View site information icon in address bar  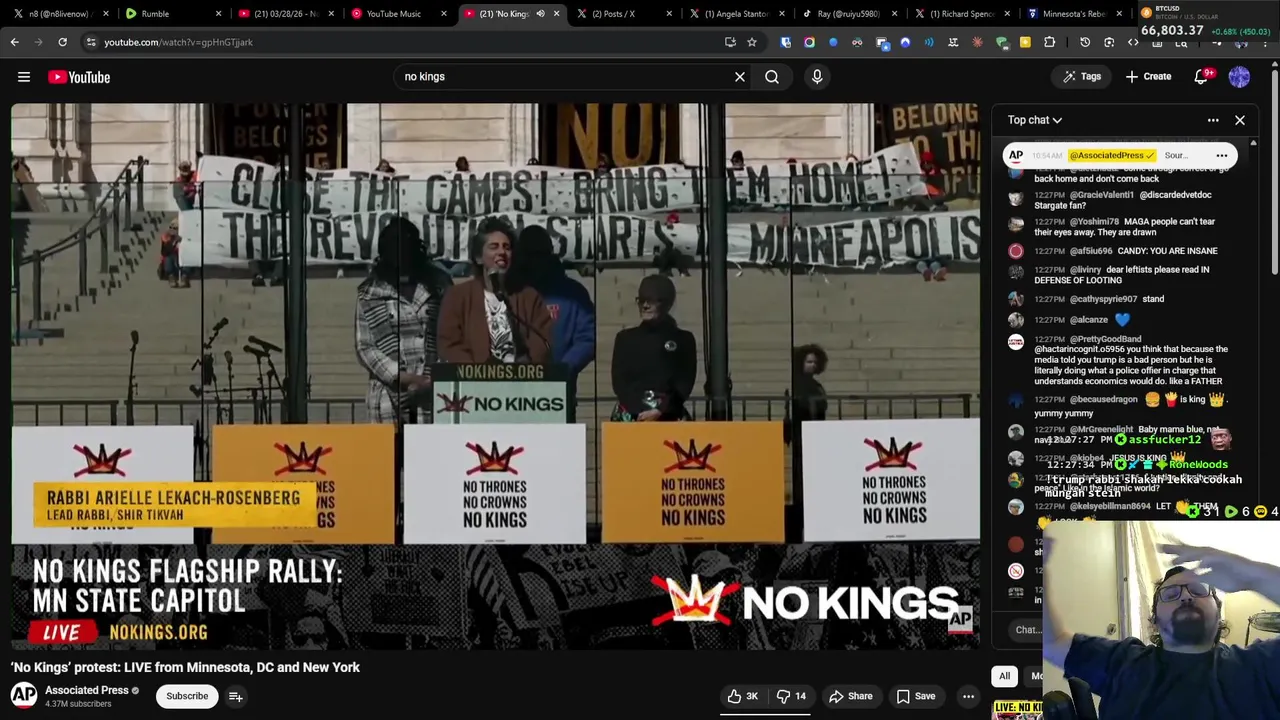click(90, 42)
